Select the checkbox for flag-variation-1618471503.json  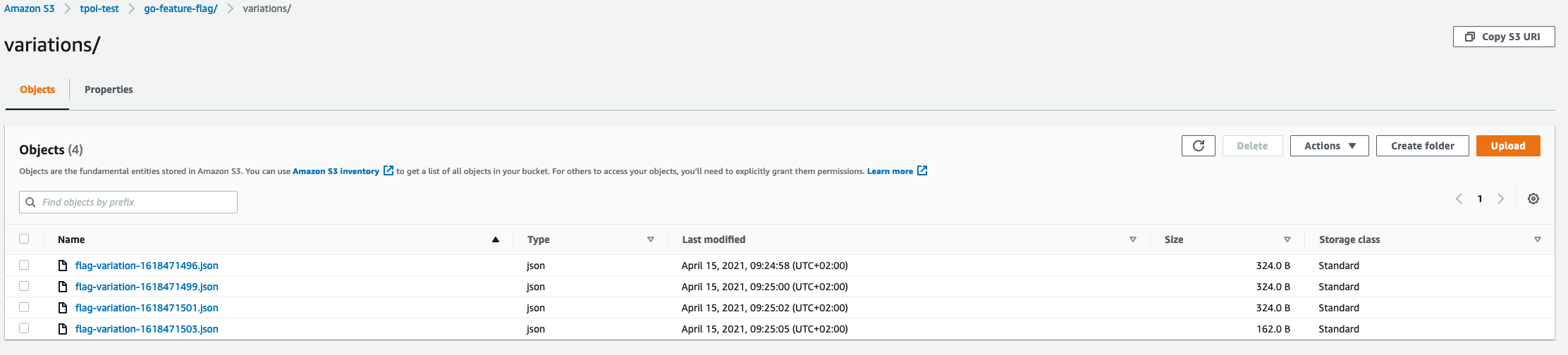coord(24,328)
